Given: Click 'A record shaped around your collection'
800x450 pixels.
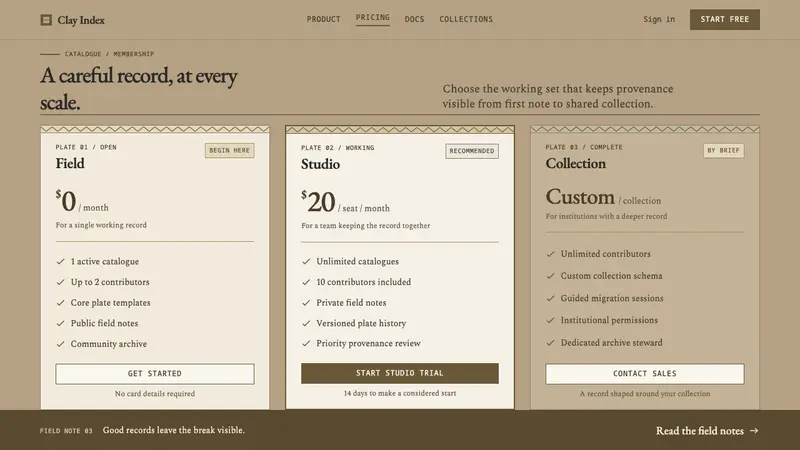Looking at the screenshot, I should [645, 394].
